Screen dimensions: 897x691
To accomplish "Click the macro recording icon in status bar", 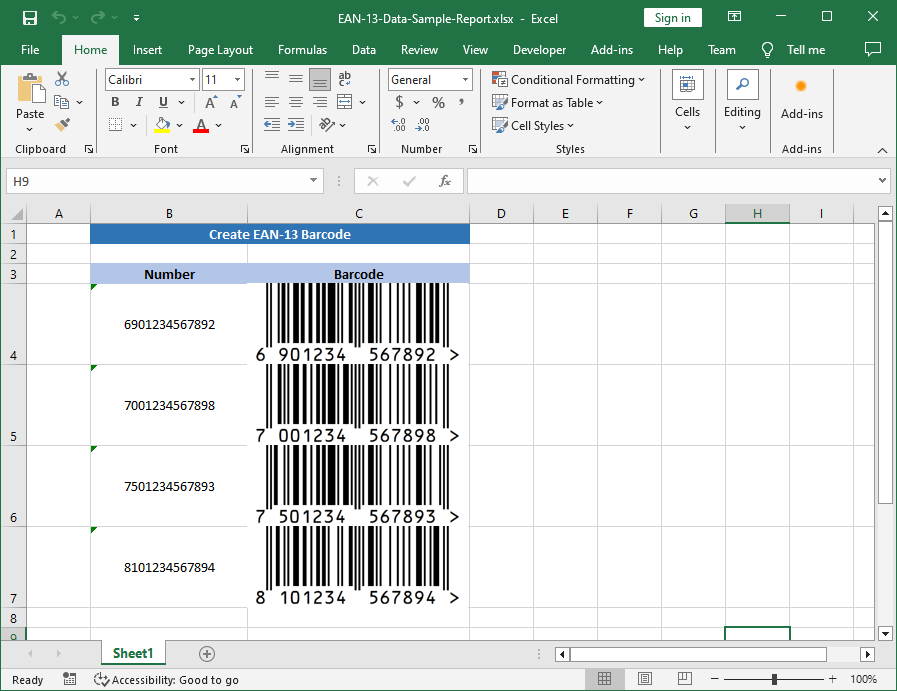I will [69, 679].
